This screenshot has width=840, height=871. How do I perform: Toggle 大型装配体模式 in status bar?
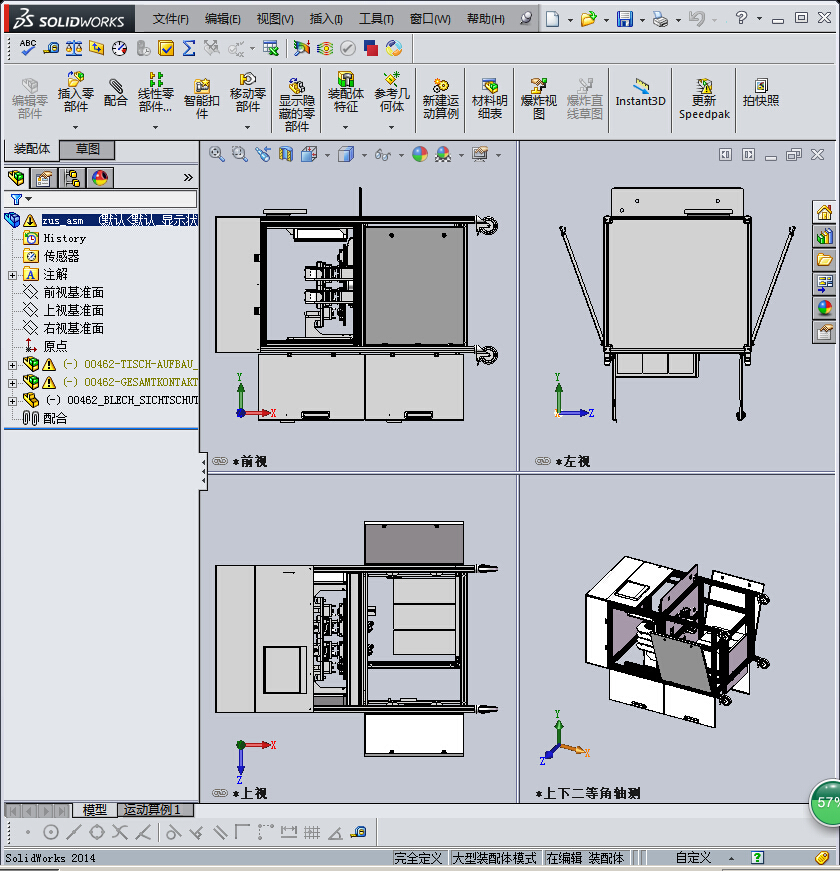tap(494, 858)
